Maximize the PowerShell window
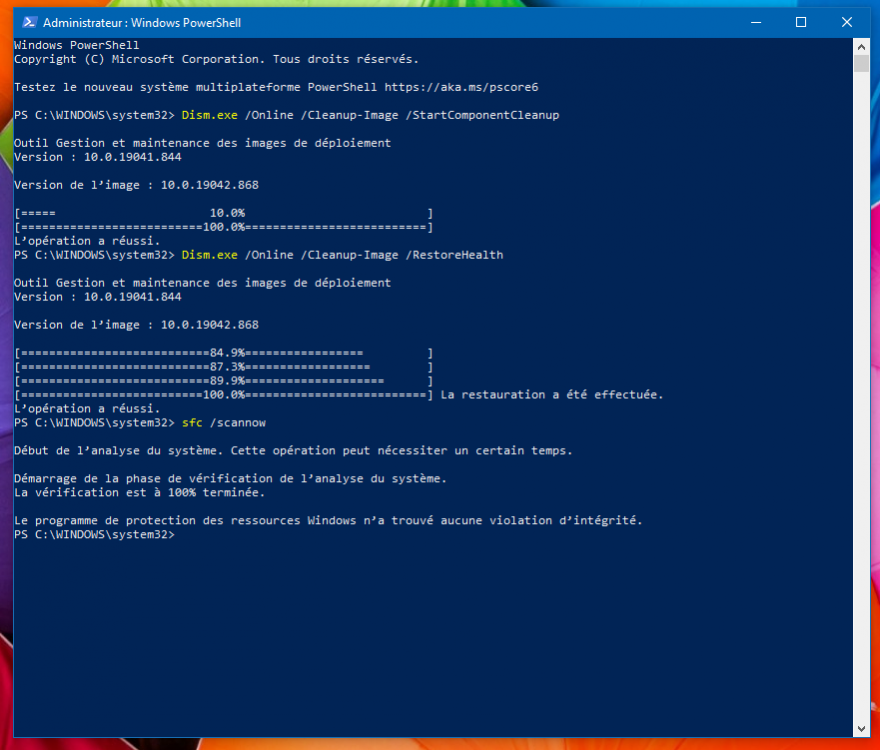Viewport: 880px width, 750px height. (x=801, y=22)
